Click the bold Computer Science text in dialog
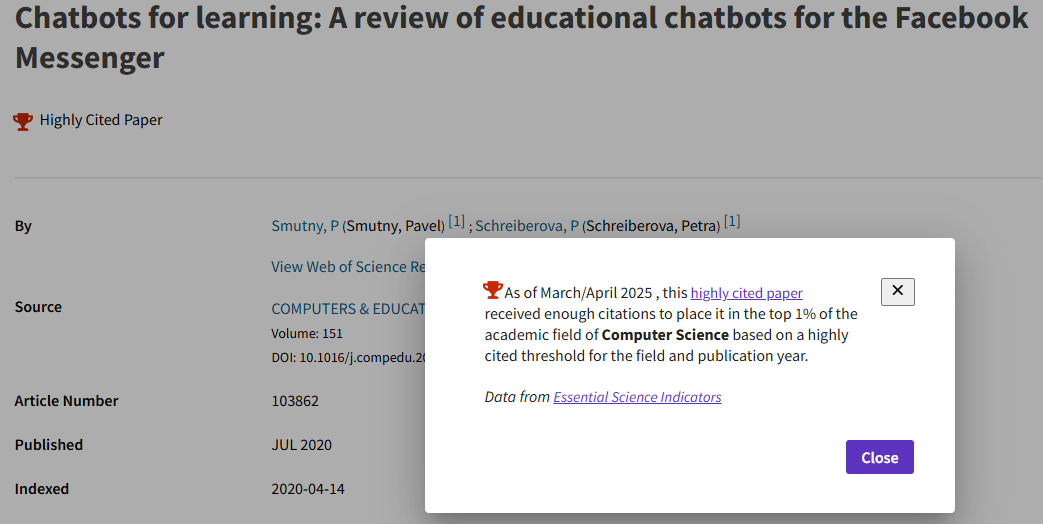 tap(665, 335)
